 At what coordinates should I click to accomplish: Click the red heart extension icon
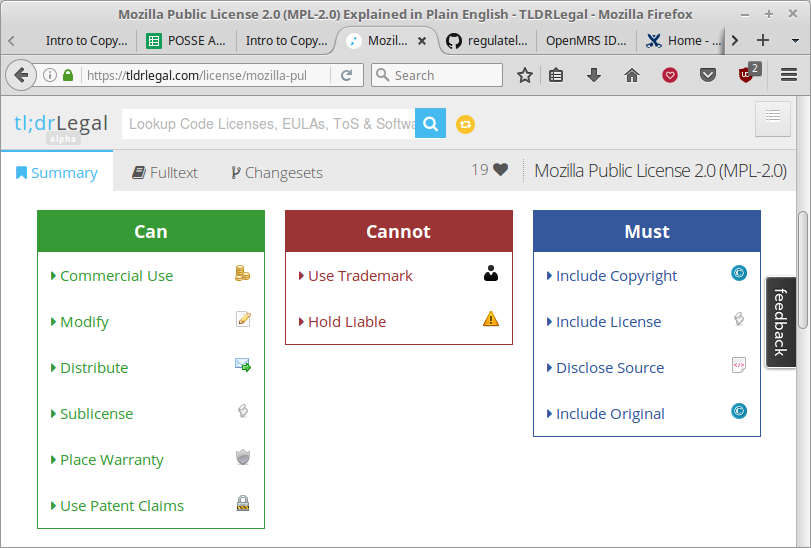click(670, 75)
